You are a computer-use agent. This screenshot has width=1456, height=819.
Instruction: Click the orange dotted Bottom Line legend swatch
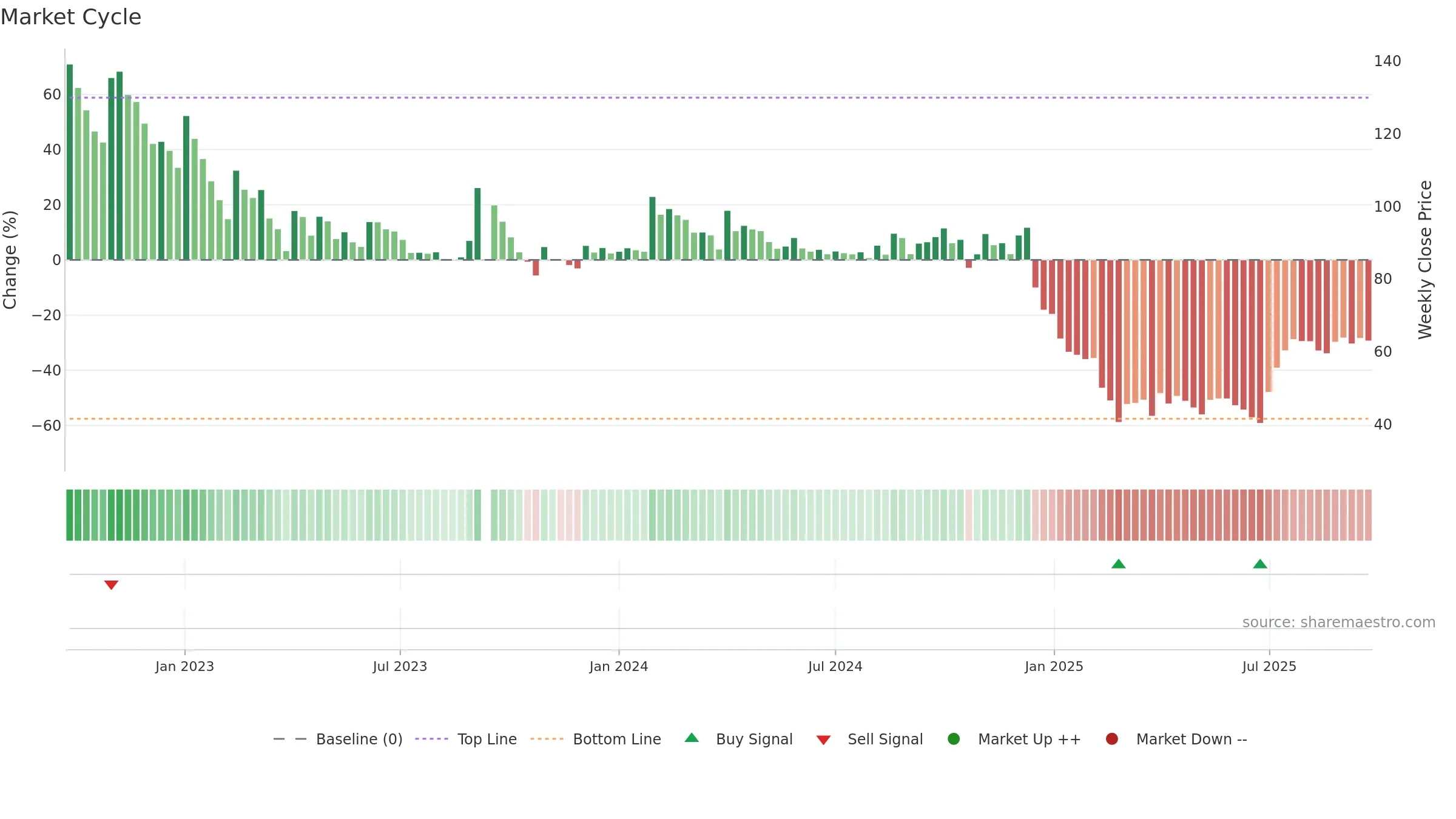tap(547, 739)
